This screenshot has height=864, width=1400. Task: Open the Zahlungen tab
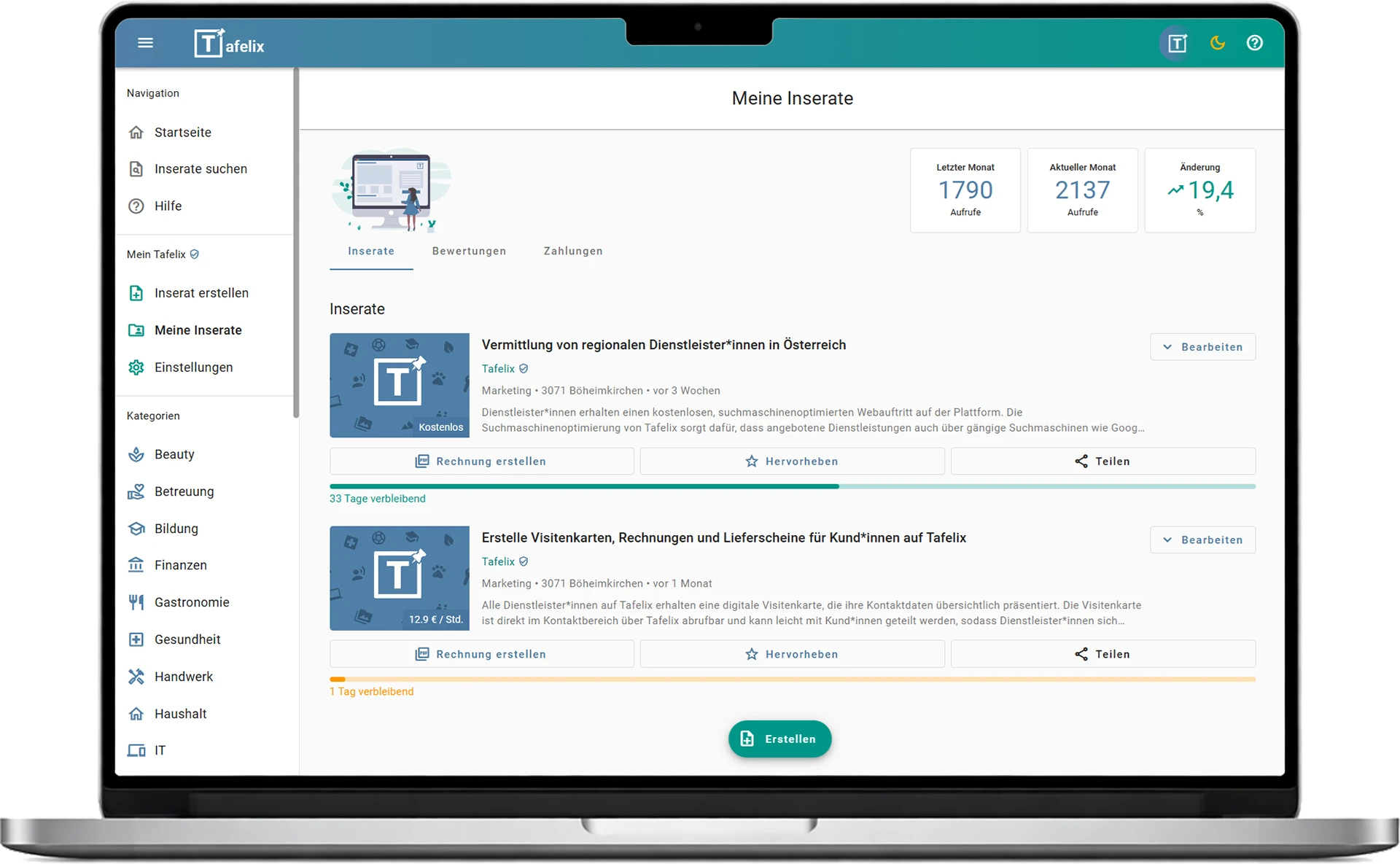point(573,251)
